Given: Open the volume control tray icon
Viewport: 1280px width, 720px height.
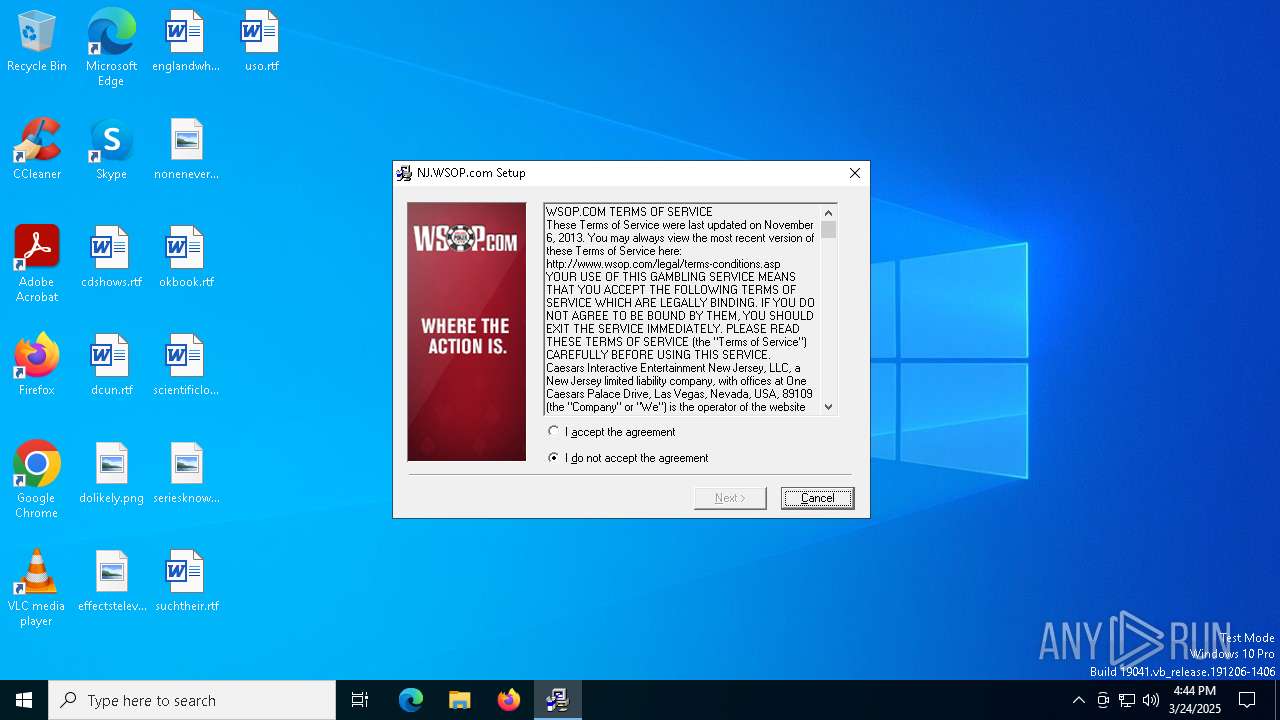Looking at the screenshot, I should coord(1151,700).
